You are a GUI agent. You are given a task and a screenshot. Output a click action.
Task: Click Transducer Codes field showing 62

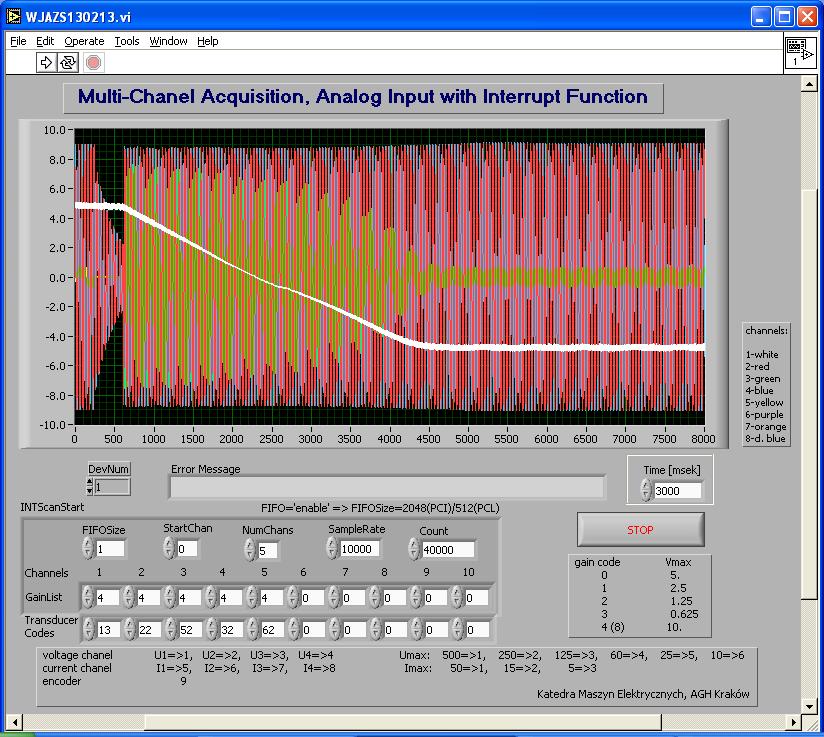click(273, 629)
